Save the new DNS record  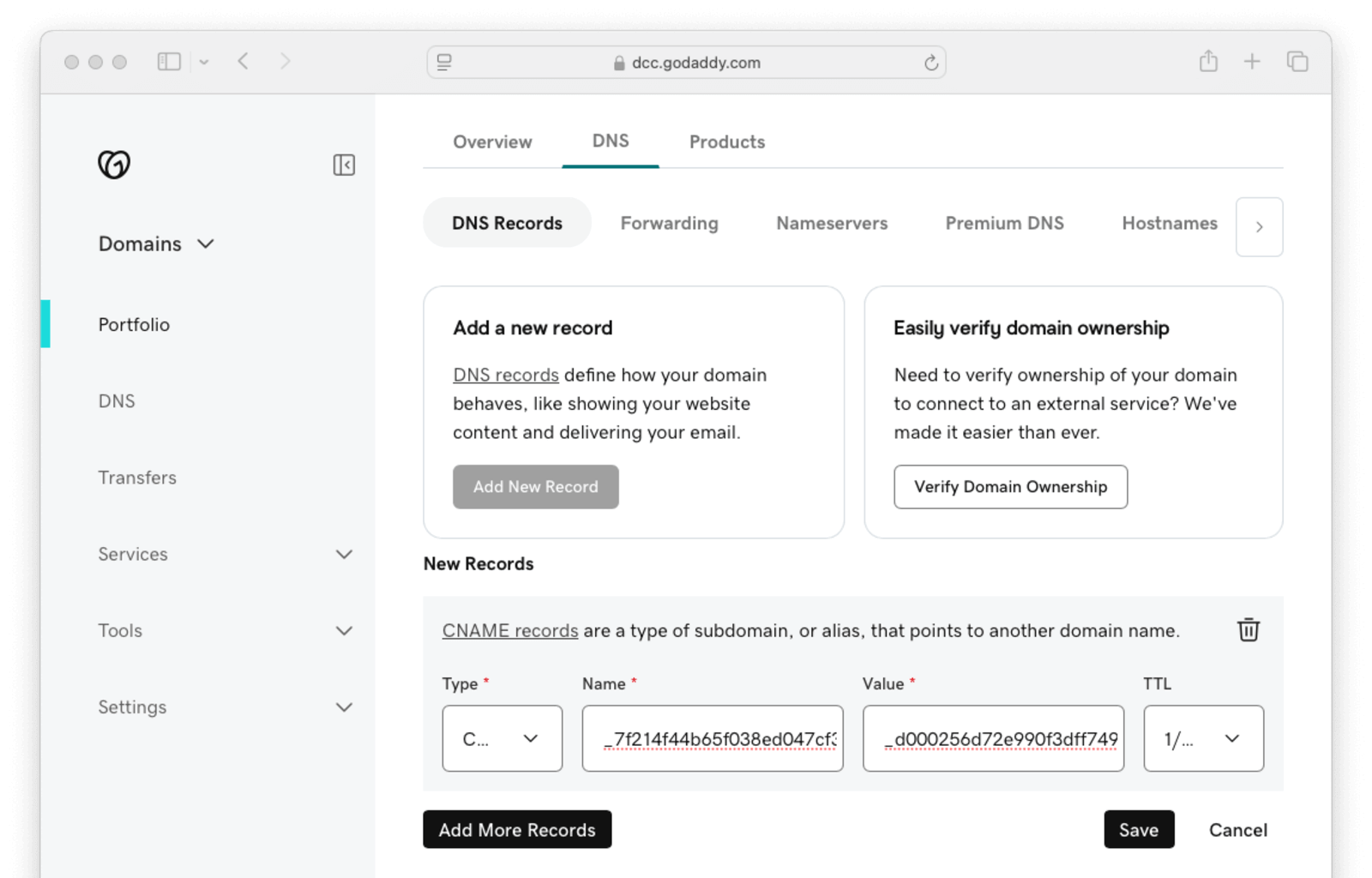click(x=1138, y=830)
